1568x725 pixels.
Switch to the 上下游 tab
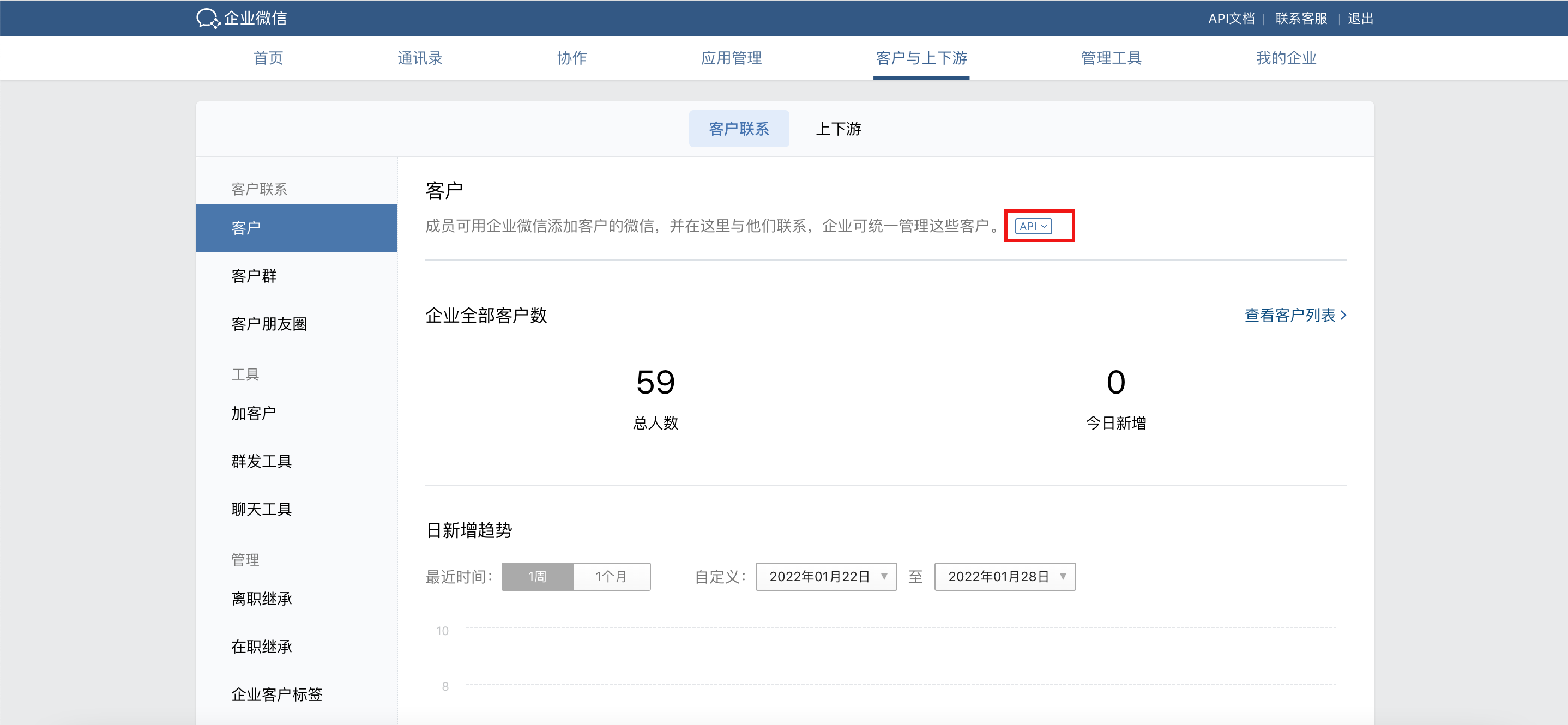[x=838, y=129]
